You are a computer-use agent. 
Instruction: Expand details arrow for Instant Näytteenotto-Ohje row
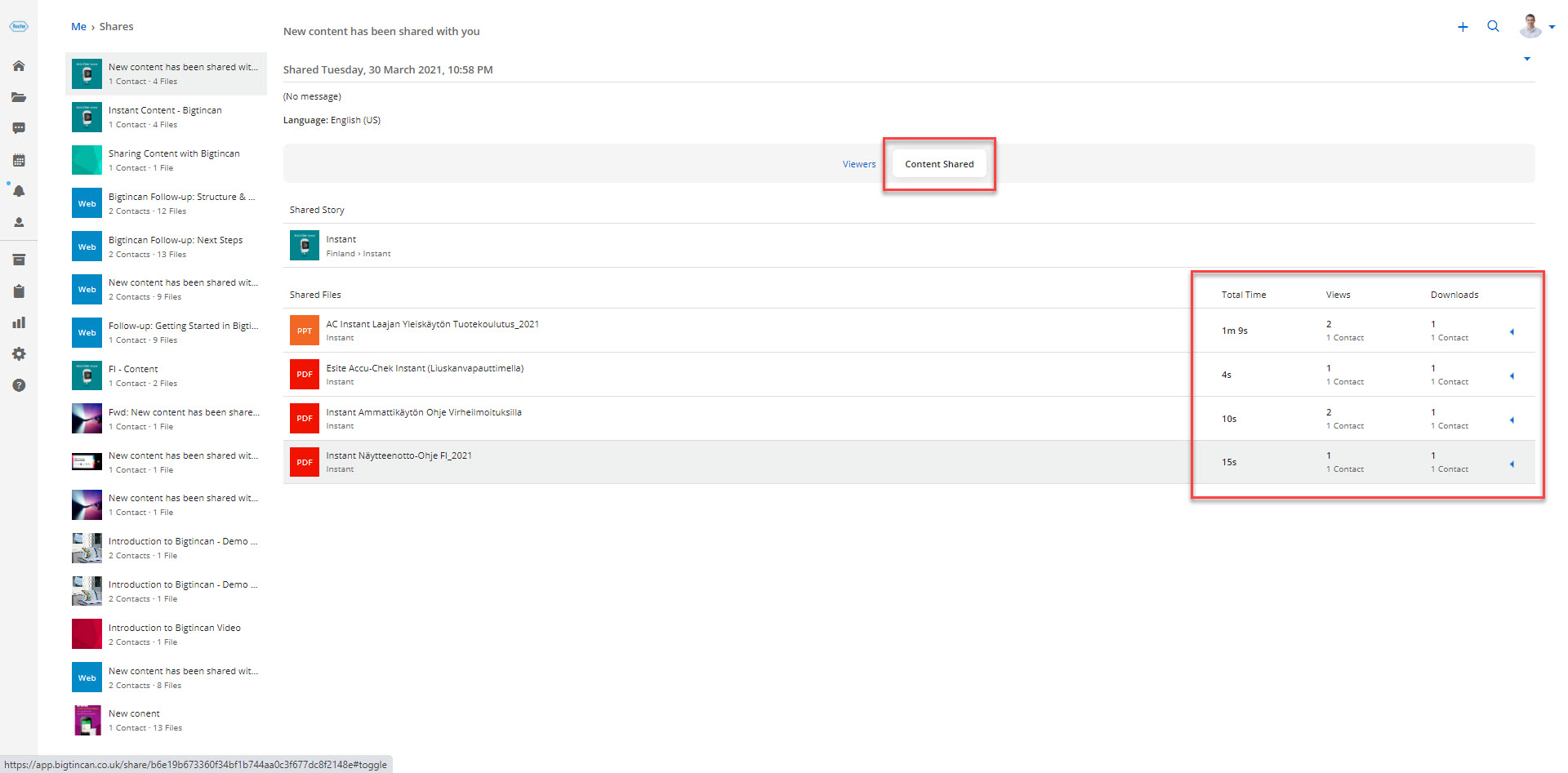click(x=1512, y=464)
